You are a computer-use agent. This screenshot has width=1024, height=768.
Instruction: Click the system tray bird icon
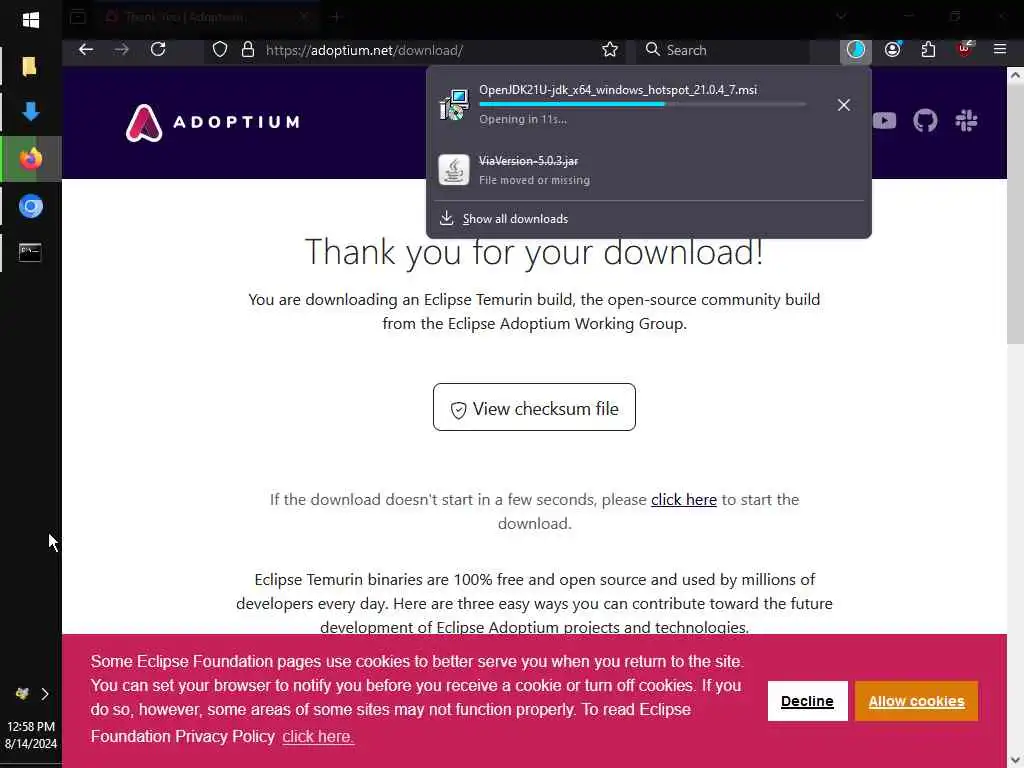click(x=22, y=694)
